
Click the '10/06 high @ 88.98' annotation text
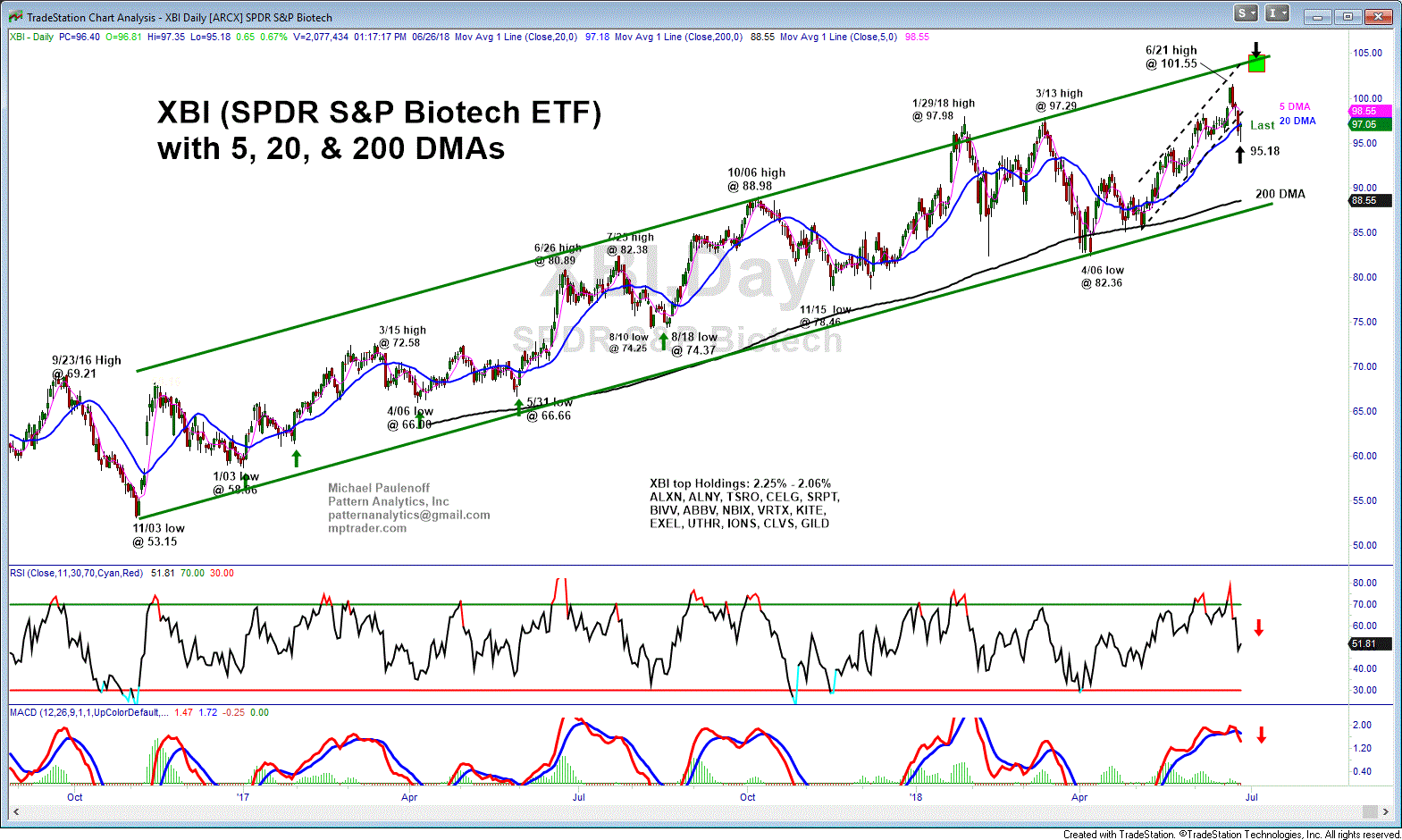(x=756, y=180)
